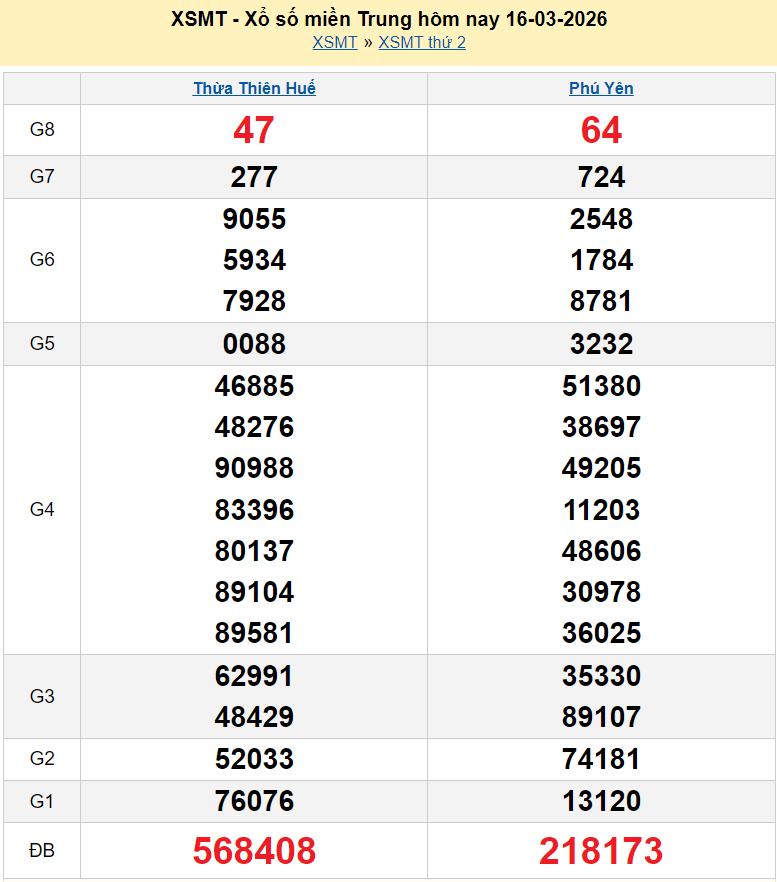Open the XSMT breadcrumb link

[334, 42]
